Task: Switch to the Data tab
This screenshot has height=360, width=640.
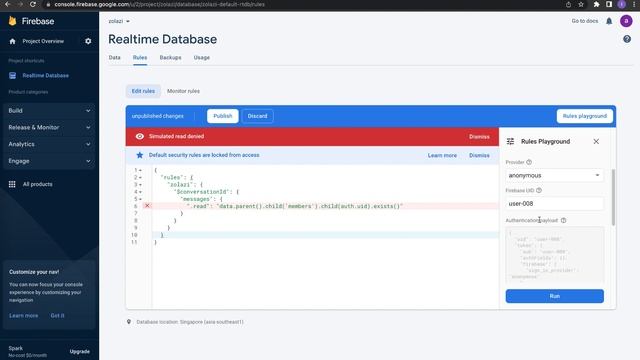Action: point(115,58)
